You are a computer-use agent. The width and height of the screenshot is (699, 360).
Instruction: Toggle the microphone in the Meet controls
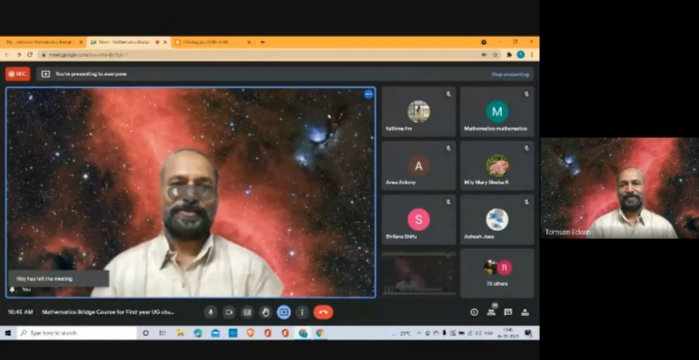point(211,312)
